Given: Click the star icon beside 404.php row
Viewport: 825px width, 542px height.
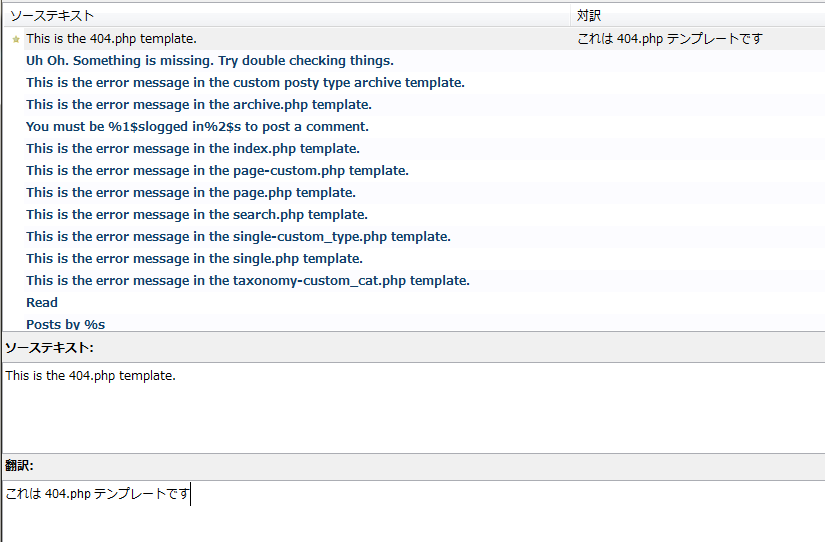Looking at the screenshot, I should click(16, 39).
